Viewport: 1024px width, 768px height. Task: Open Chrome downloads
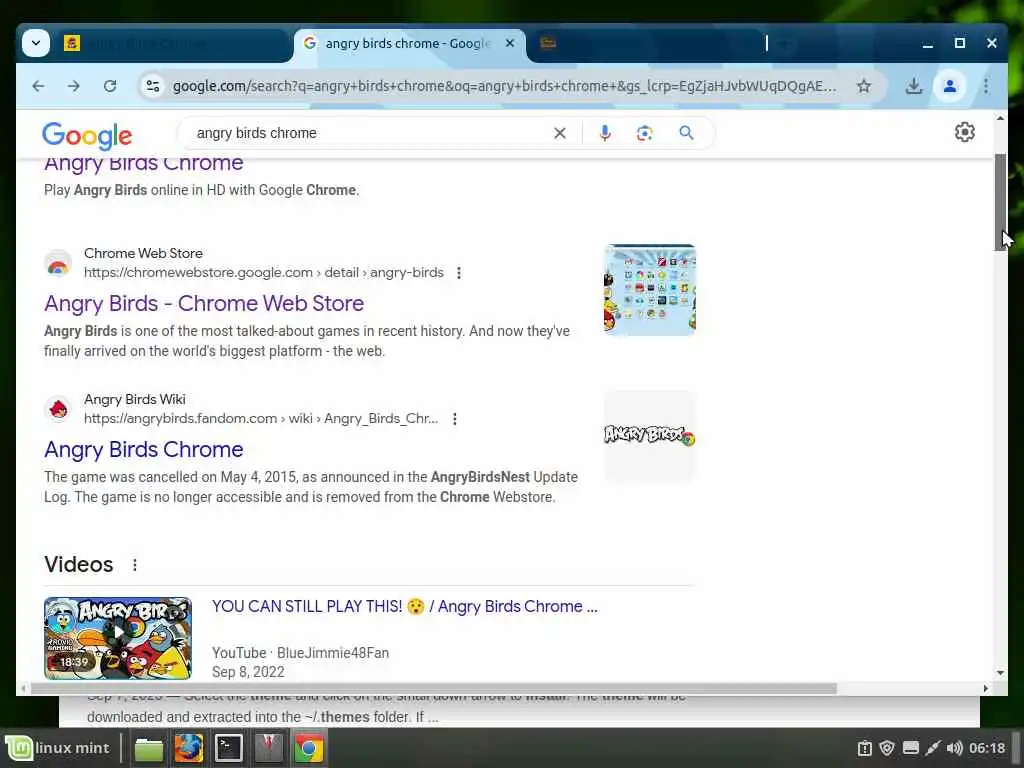click(914, 86)
